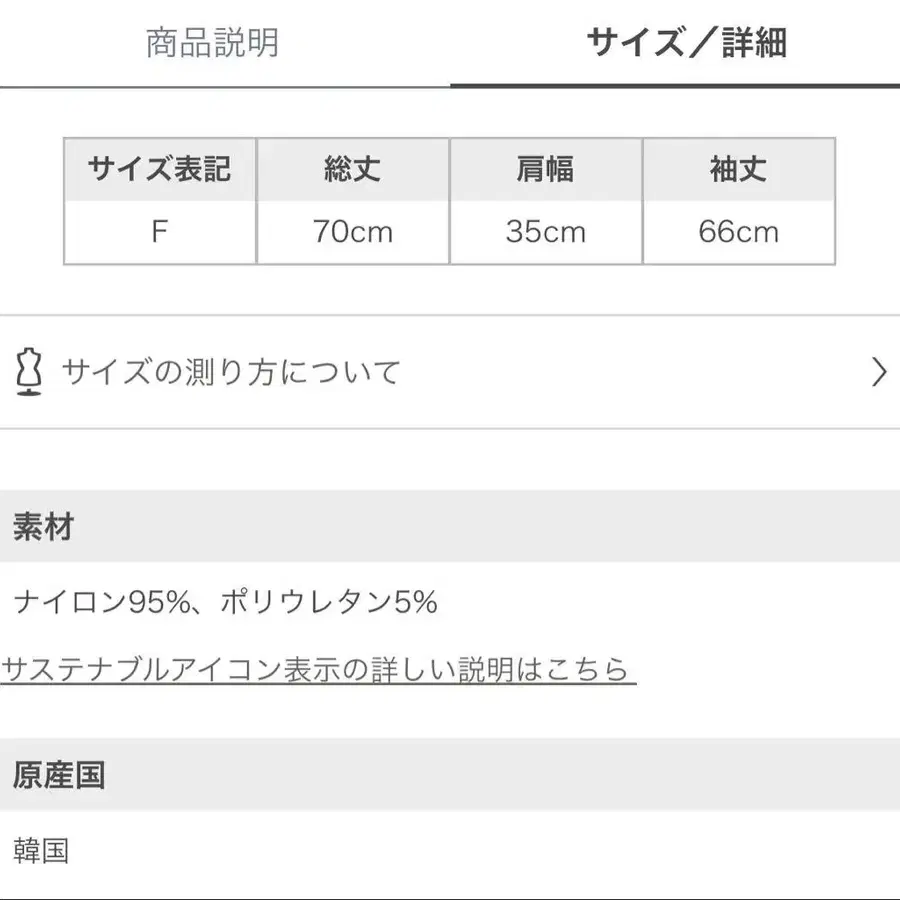The width and height of the screenshot is (900, 900).
Task: Expand the chevron arrow for size measuring
Action: (878, 373)
